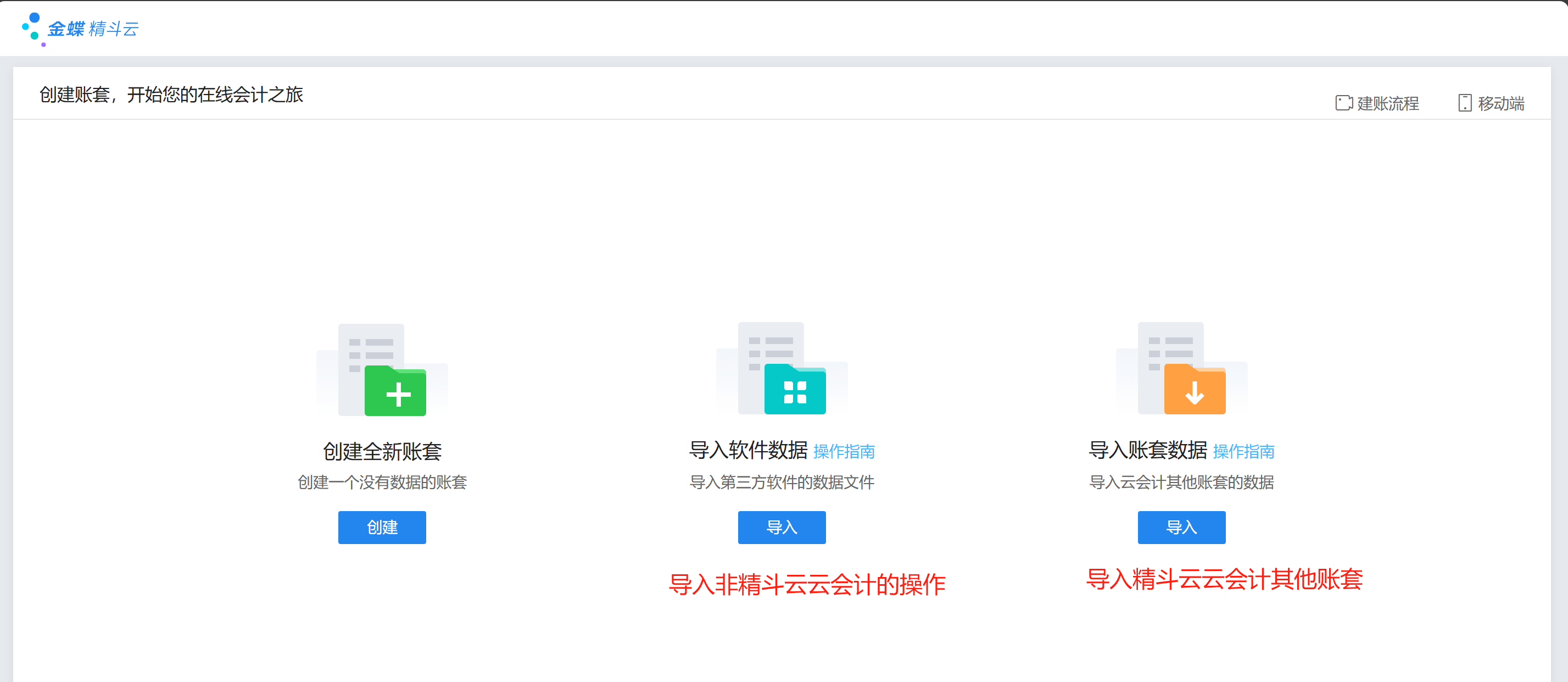Open the 移动端 link text
The width and height of the screenshot is (1568, 682).
[1500, 103]
